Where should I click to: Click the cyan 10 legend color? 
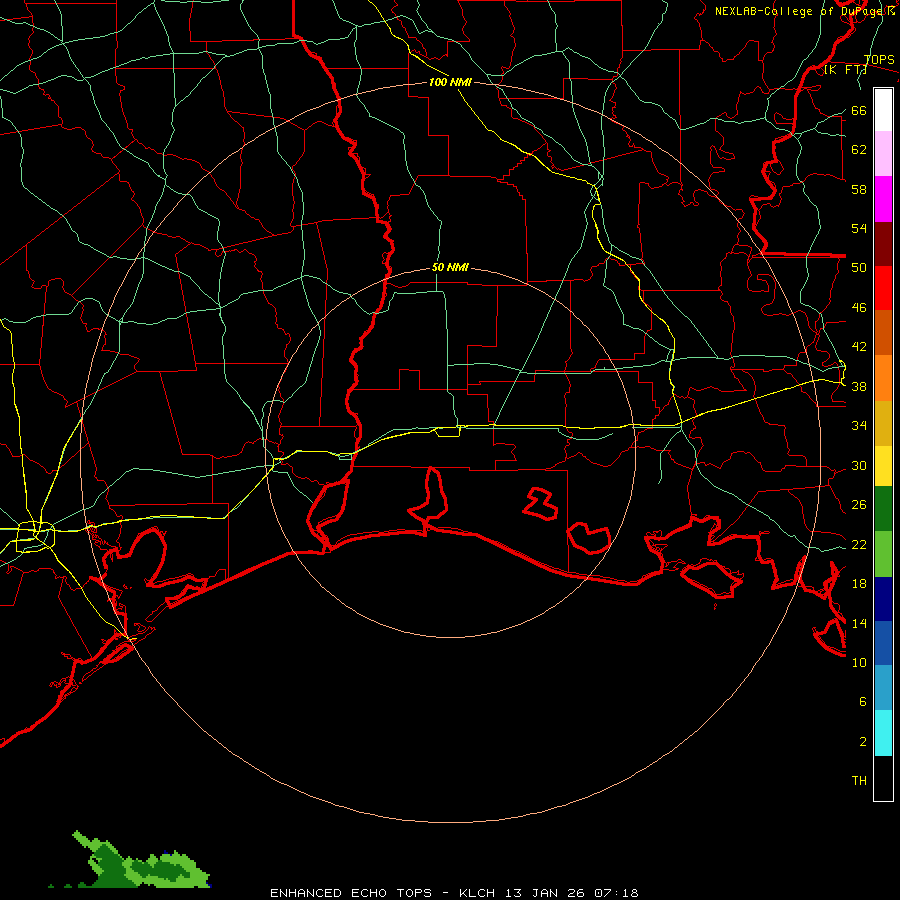(x=883, y=733)
